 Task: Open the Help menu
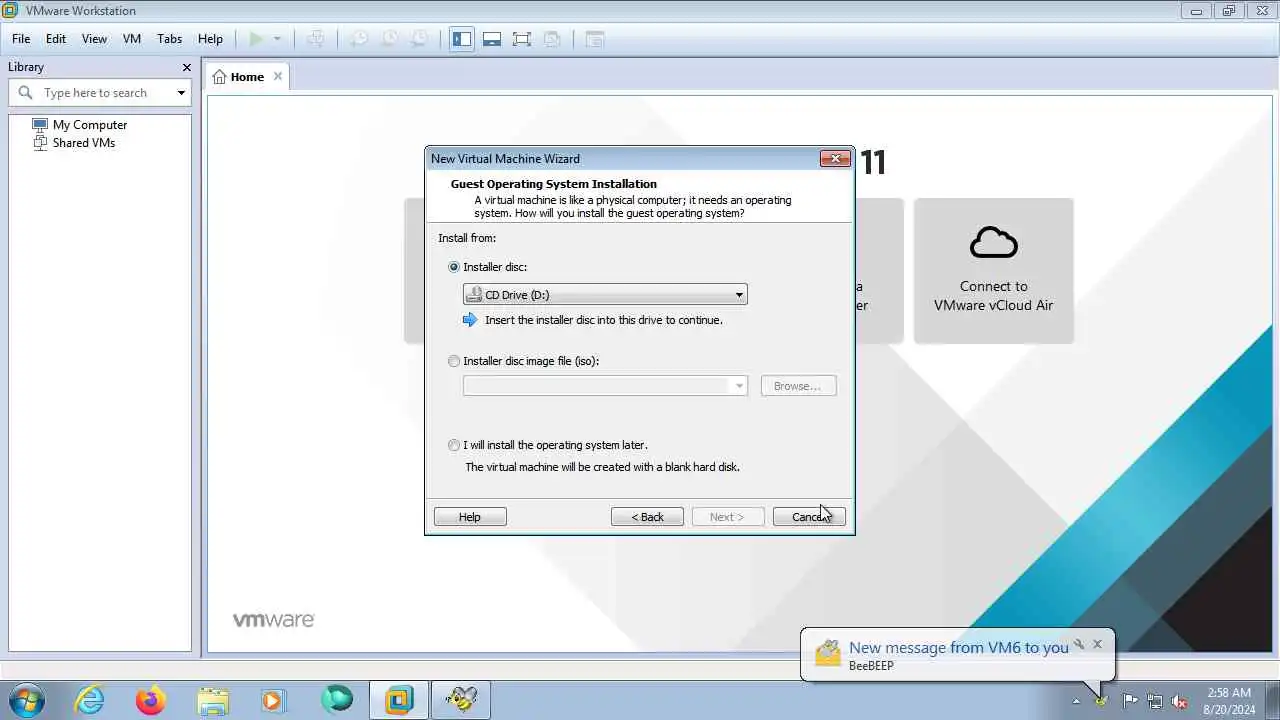pos(210,39)
